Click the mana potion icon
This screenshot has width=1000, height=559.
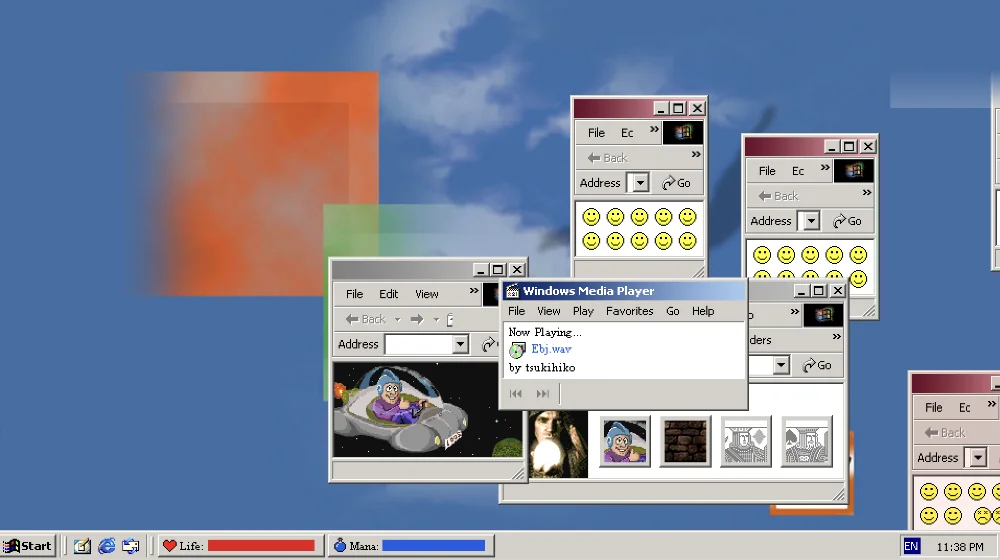point(340,545)
